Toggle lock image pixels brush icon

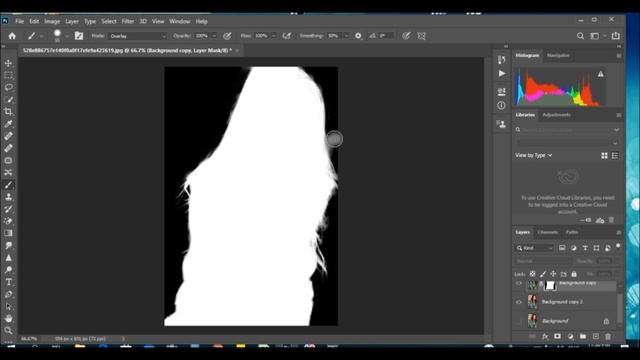(x=543, y=274)
